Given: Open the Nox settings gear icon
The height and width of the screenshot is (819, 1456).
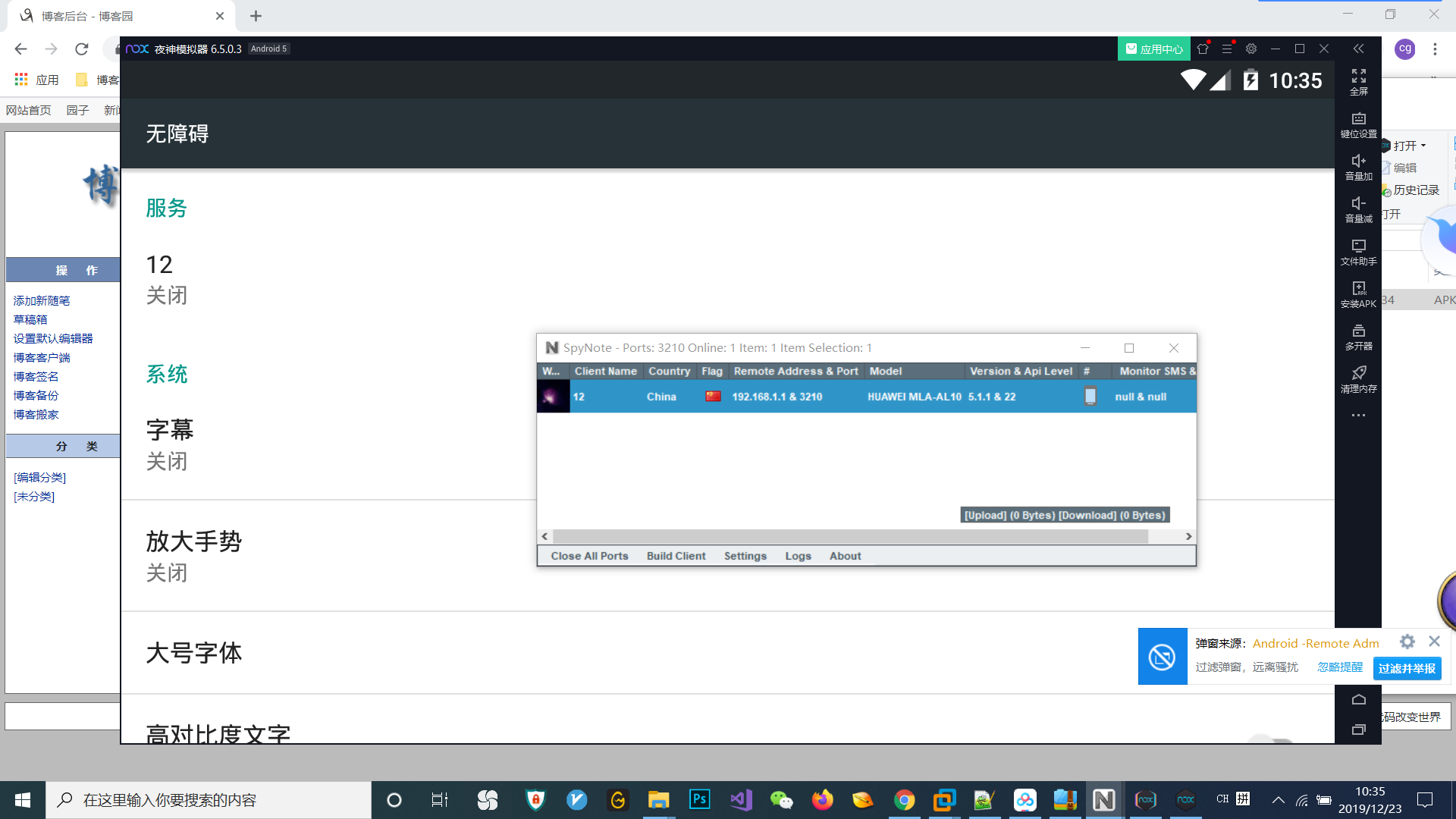Looking at the screenshot, I should [1251, 49].
